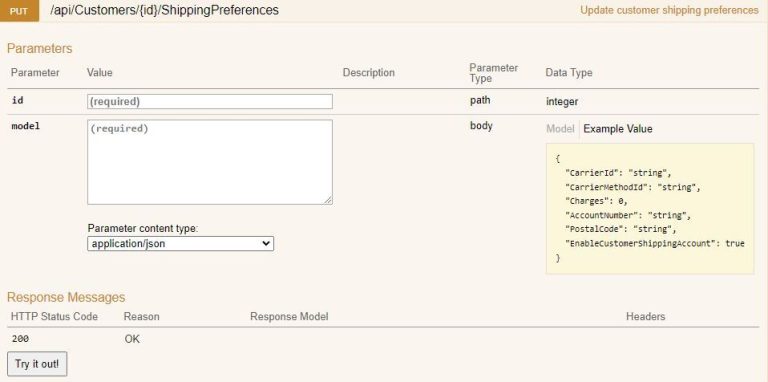Click the /api/Customers/{id}/ShippingPreferences endpoint path

tap(165, 10)
